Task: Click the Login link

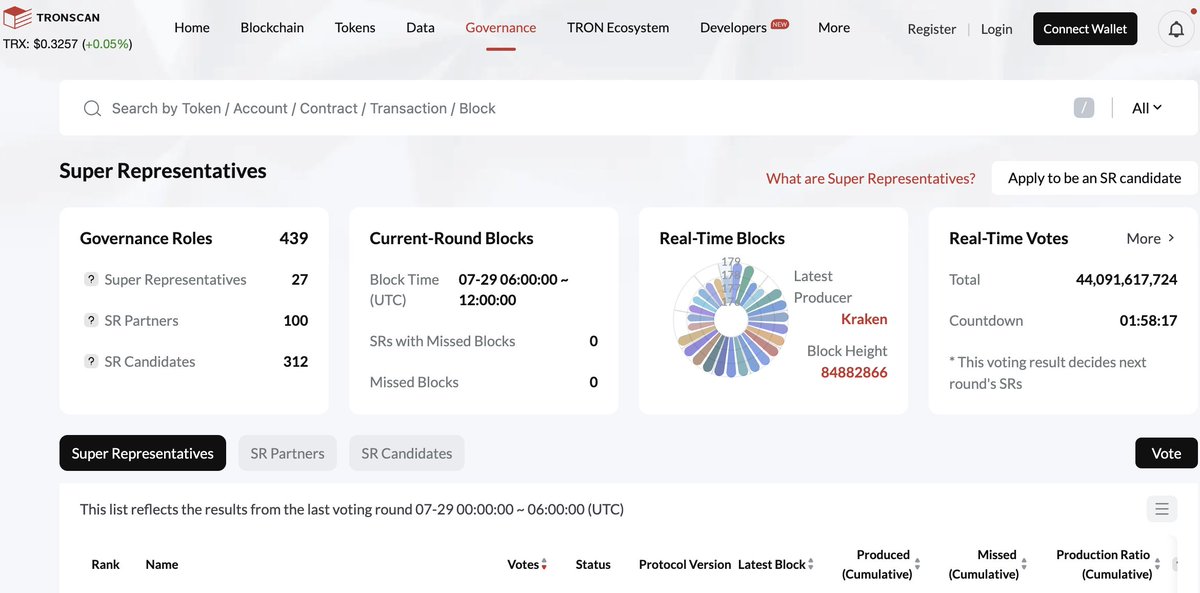Action: click(996, 29)
